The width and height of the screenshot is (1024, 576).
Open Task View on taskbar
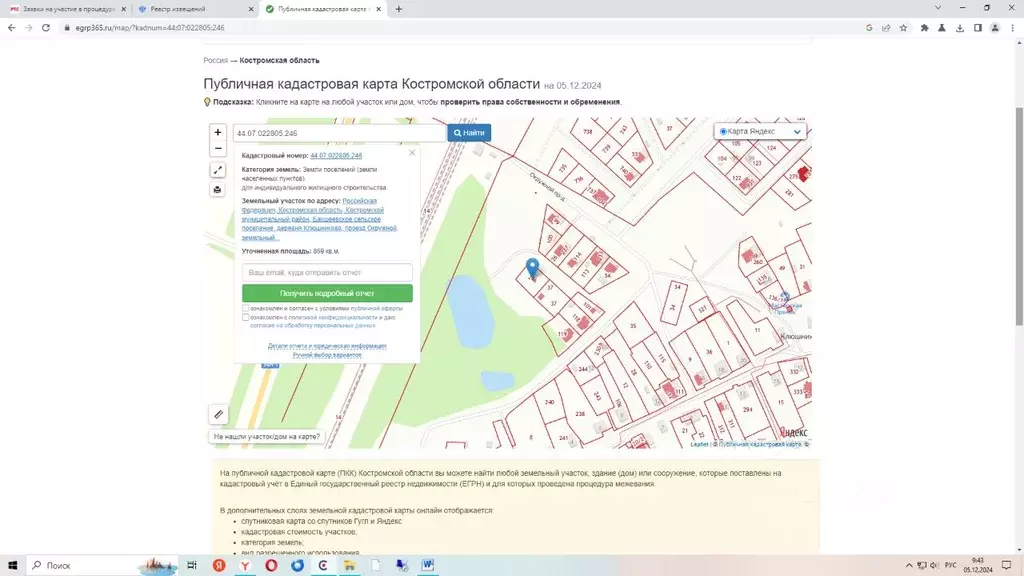191,565
